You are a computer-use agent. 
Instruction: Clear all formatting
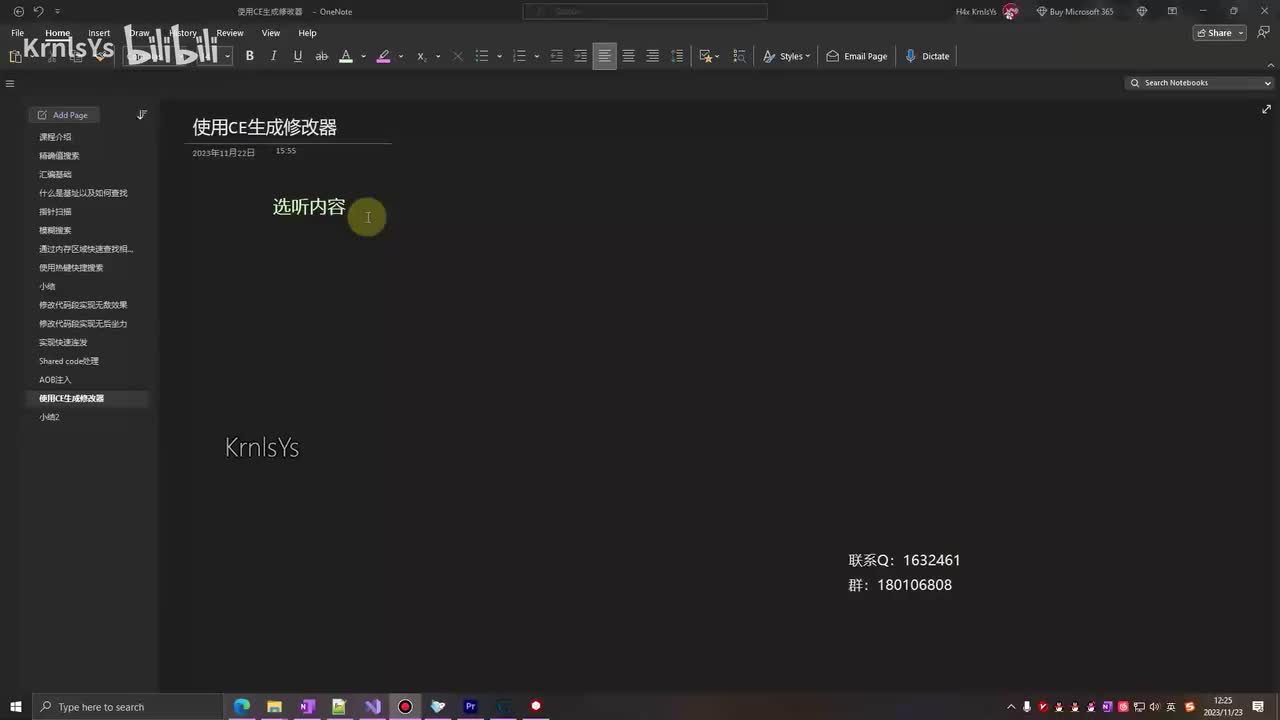(458, 56)
